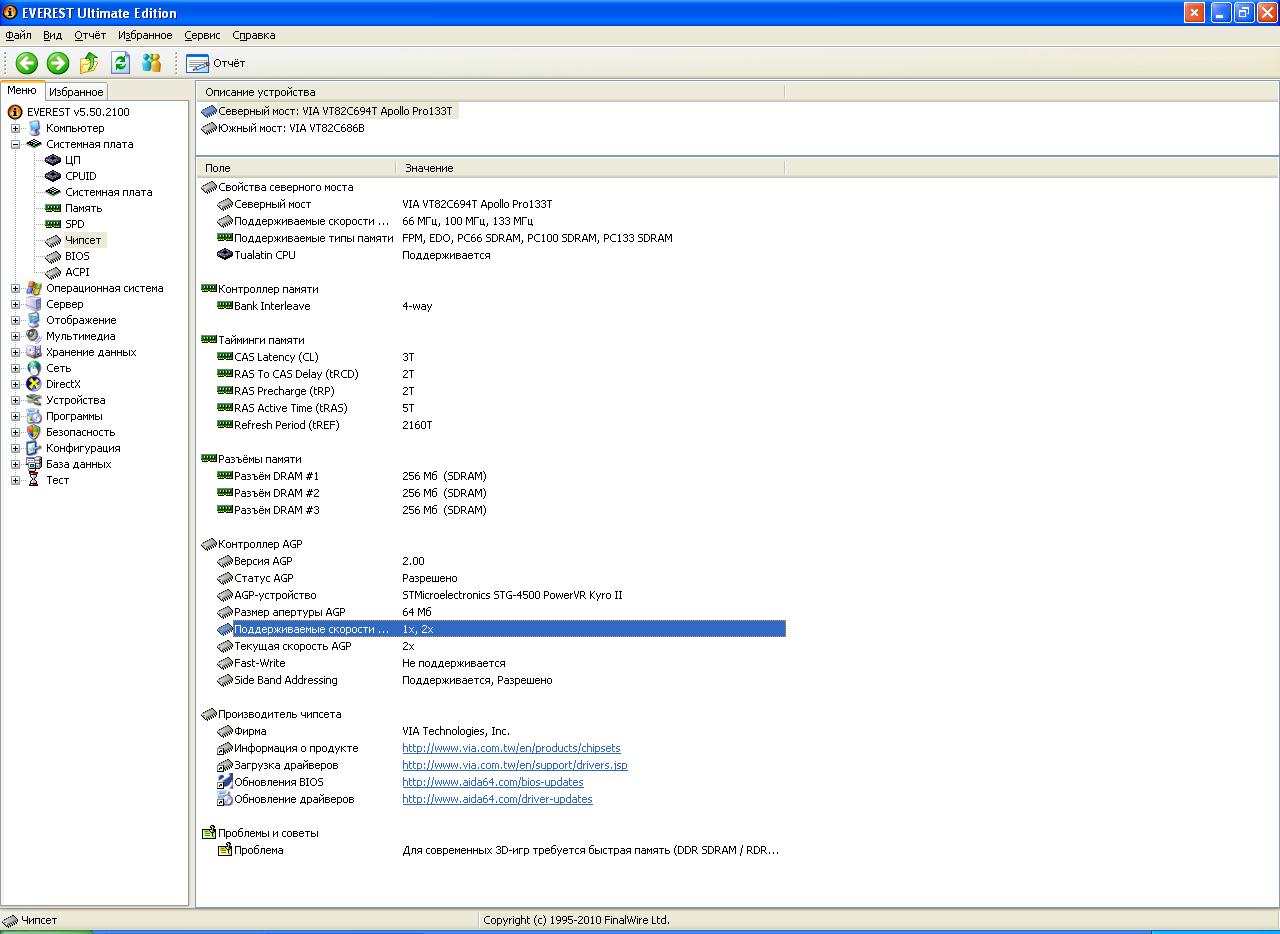This screenshot has height=934, width=1280.
Task: Click the Сеть globe icon in the tree
Action: tap(34, 368)
